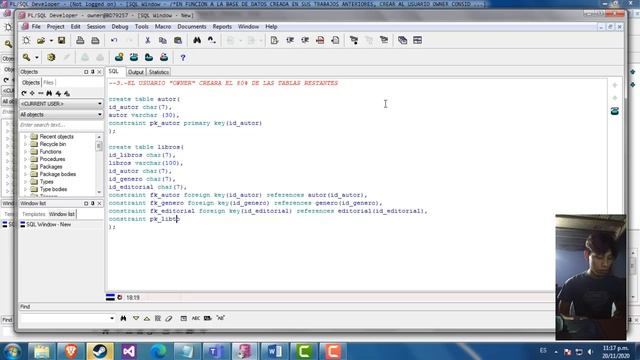Click the green phone icon beside editor
The width and height of the screenshot is (640, 360).
pyautogui.click(x=615, y=111)
